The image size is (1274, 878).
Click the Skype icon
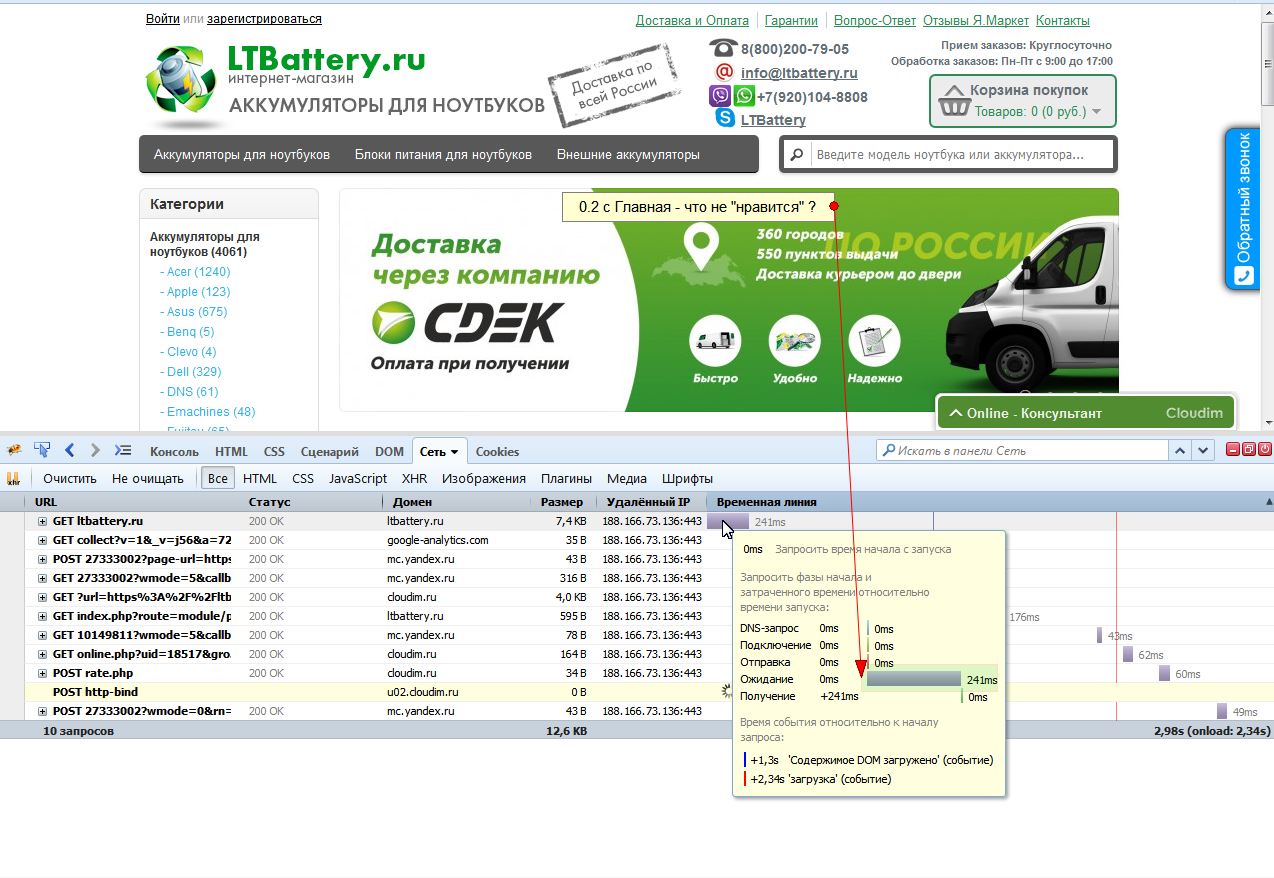[725, 118]
